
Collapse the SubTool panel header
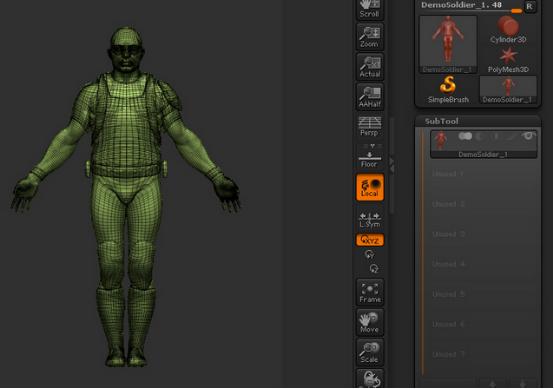point(477,121)
